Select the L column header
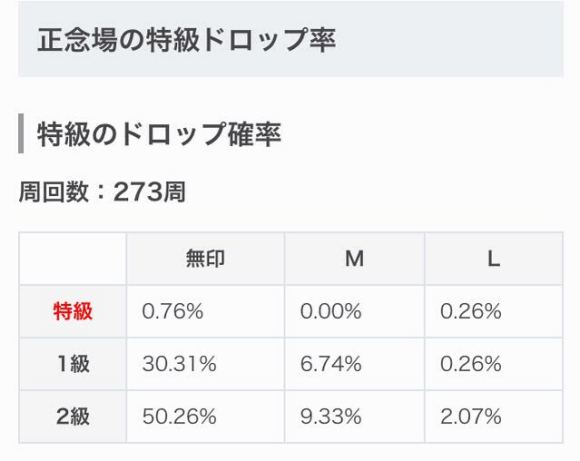 (x=494, y=259)
